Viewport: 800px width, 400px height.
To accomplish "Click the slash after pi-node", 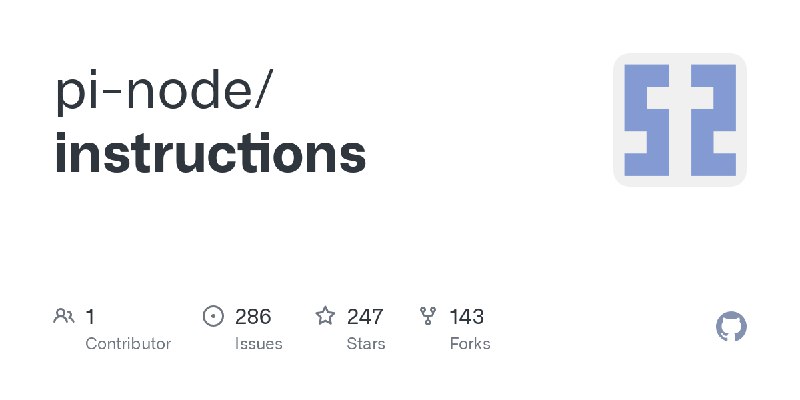I will (x=265, y=89).
